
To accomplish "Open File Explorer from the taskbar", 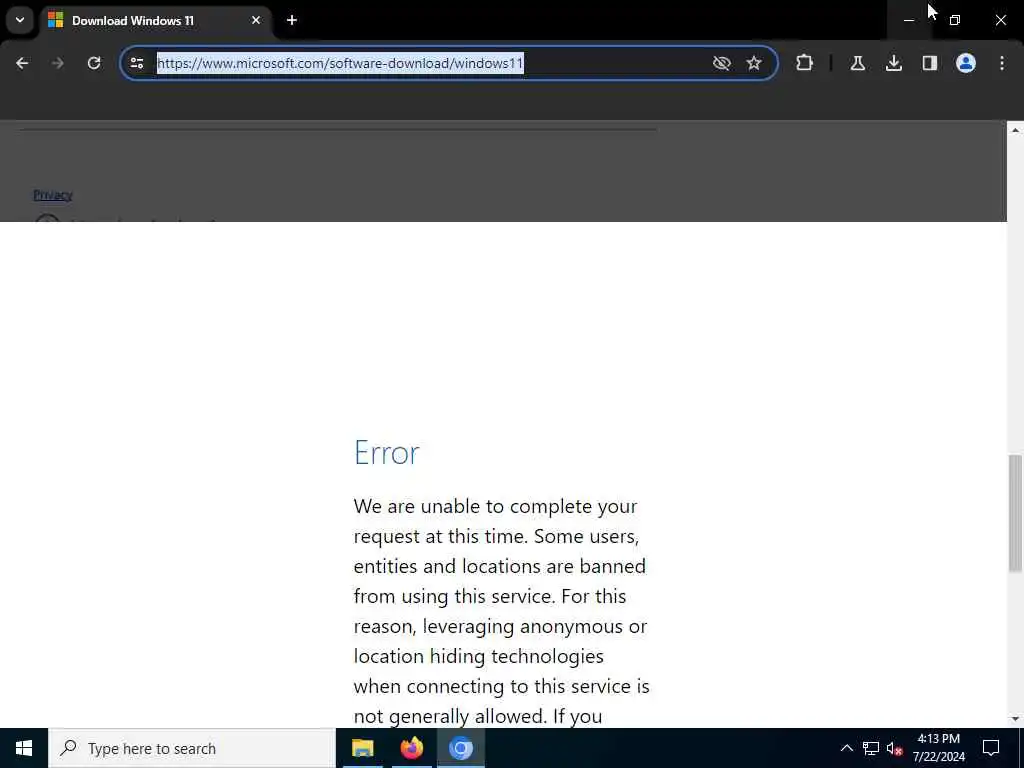I will pyautogui.click(x=362, y=748).
